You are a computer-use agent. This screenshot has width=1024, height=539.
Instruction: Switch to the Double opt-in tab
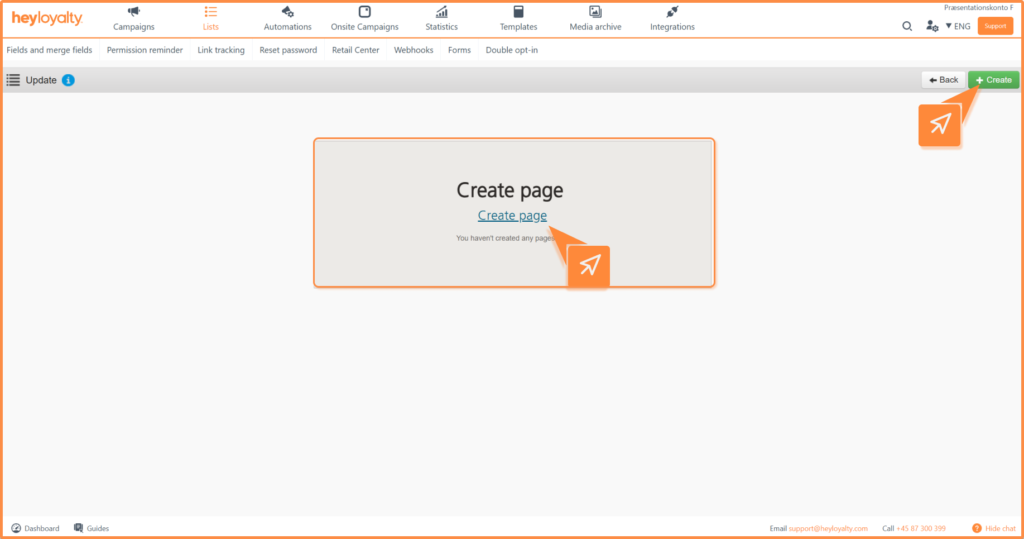[x=511, y=50]
